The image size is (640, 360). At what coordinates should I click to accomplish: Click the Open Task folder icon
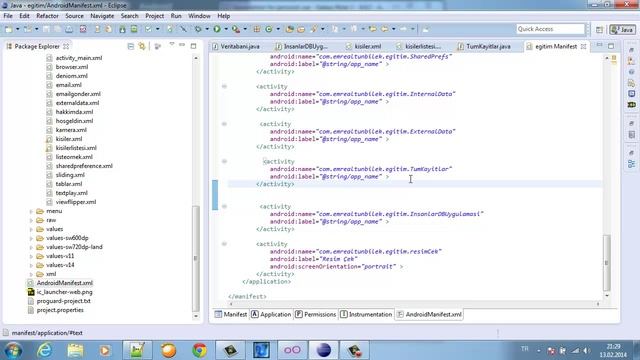click(x=301, y=29)
